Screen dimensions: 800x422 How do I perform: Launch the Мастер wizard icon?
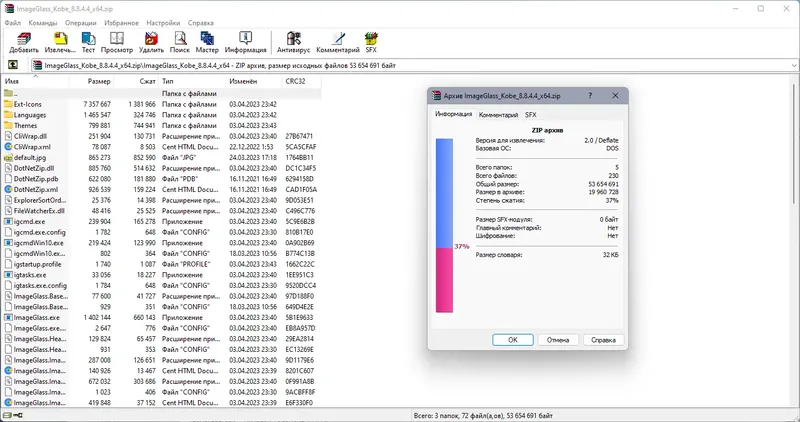[x=207, y=39]
